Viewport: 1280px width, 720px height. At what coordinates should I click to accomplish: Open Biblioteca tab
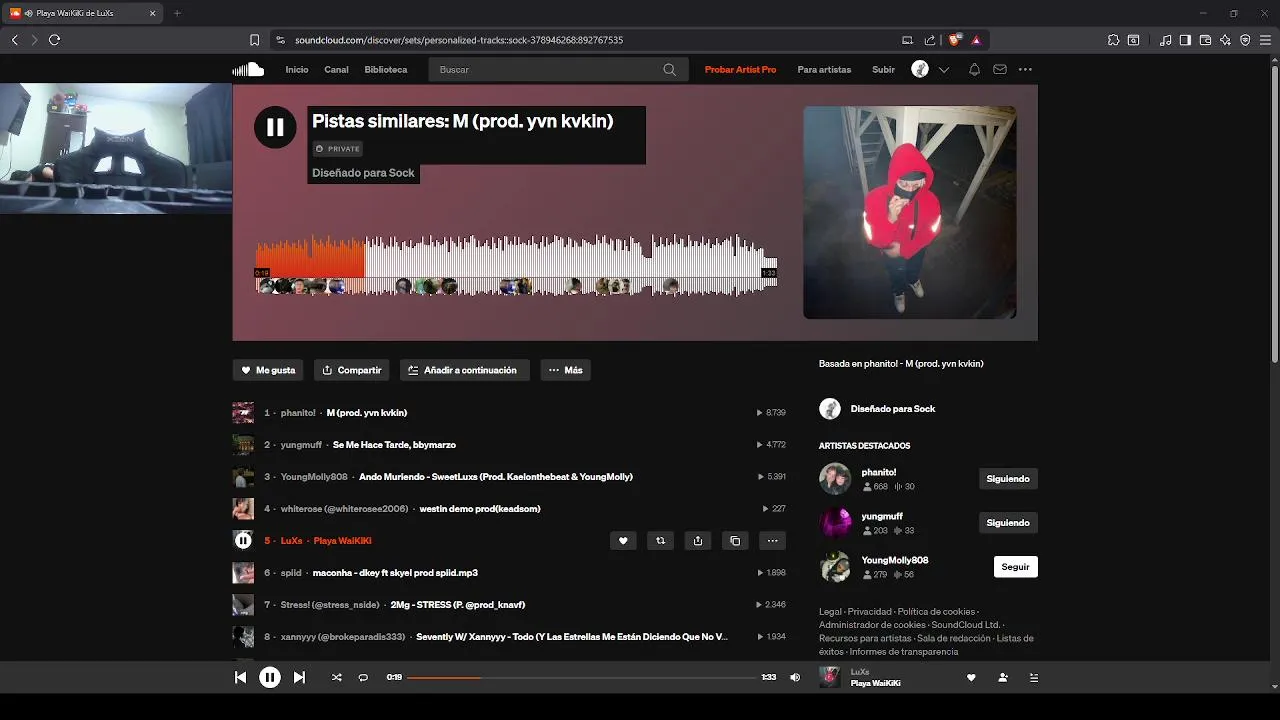point(386,70)
